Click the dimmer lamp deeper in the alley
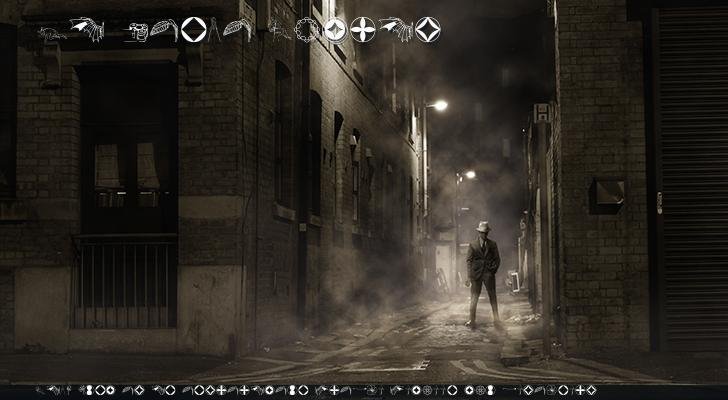This screenshot has height=400, width=728. coord(468,175)
